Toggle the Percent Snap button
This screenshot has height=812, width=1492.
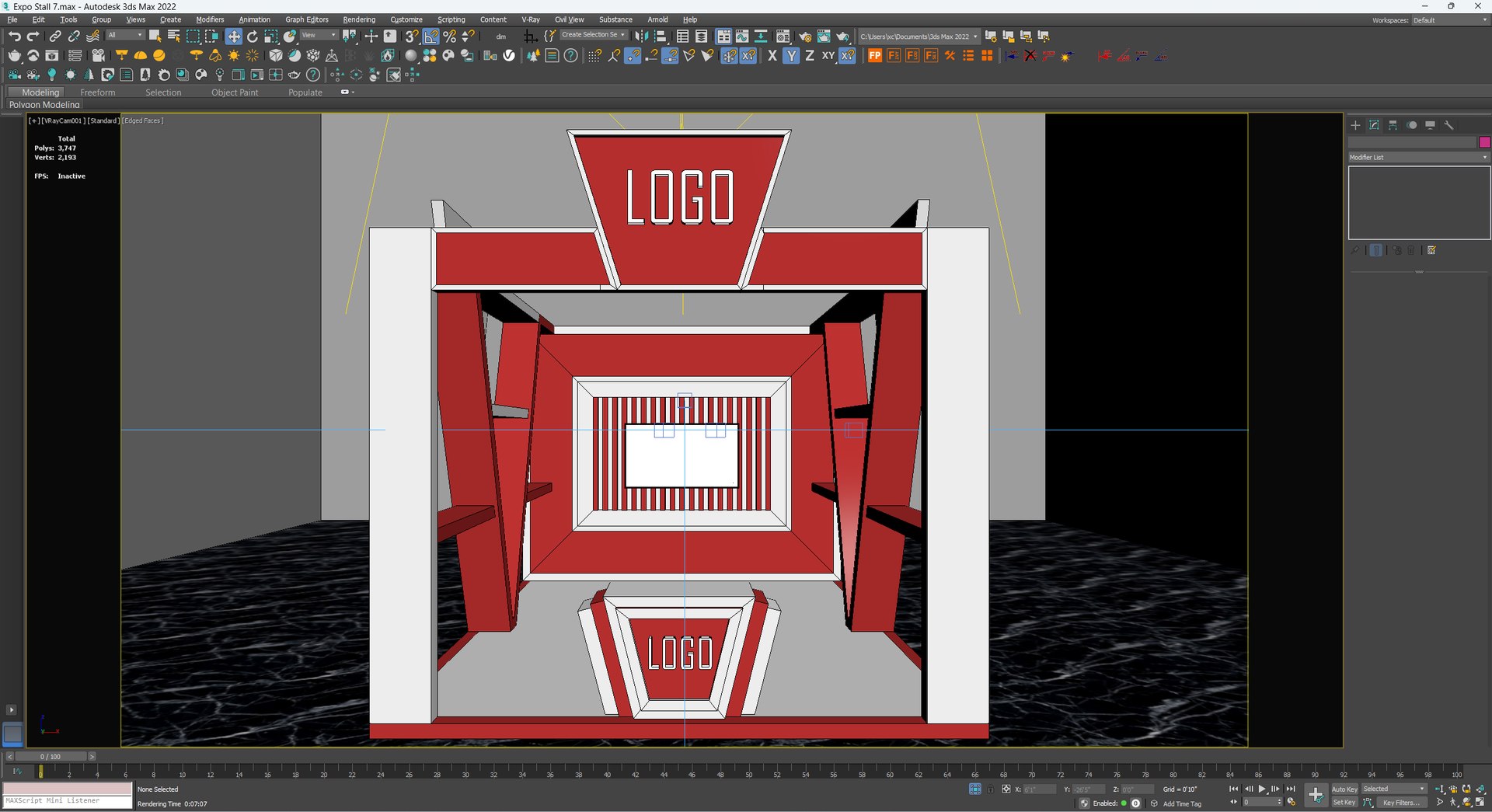coord(449,37)
